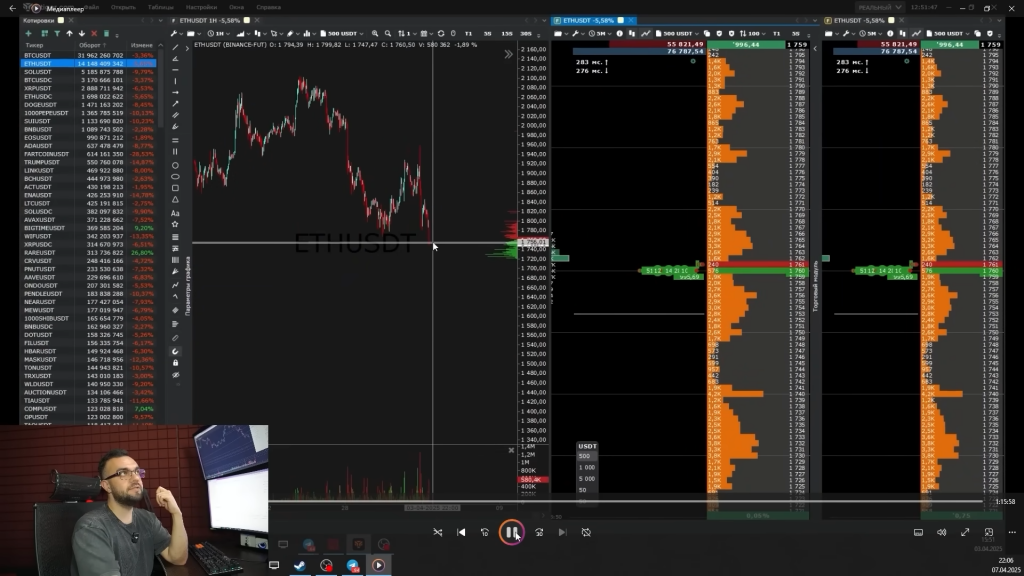Zoom in on the chart
1024x576 pixels.
click(375, 33)
